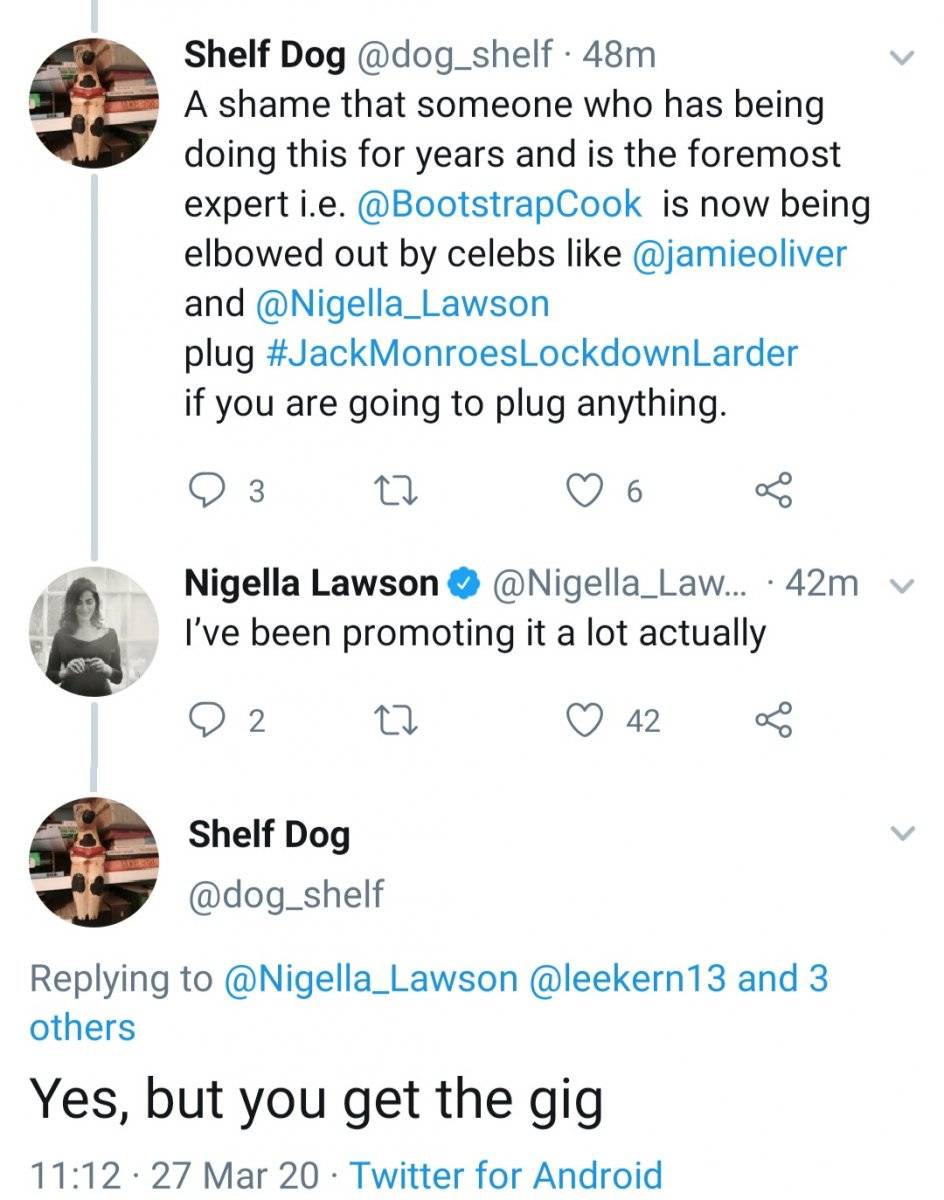
Task: Share Shelf Dog's first tweet
Action: [774, 491]
